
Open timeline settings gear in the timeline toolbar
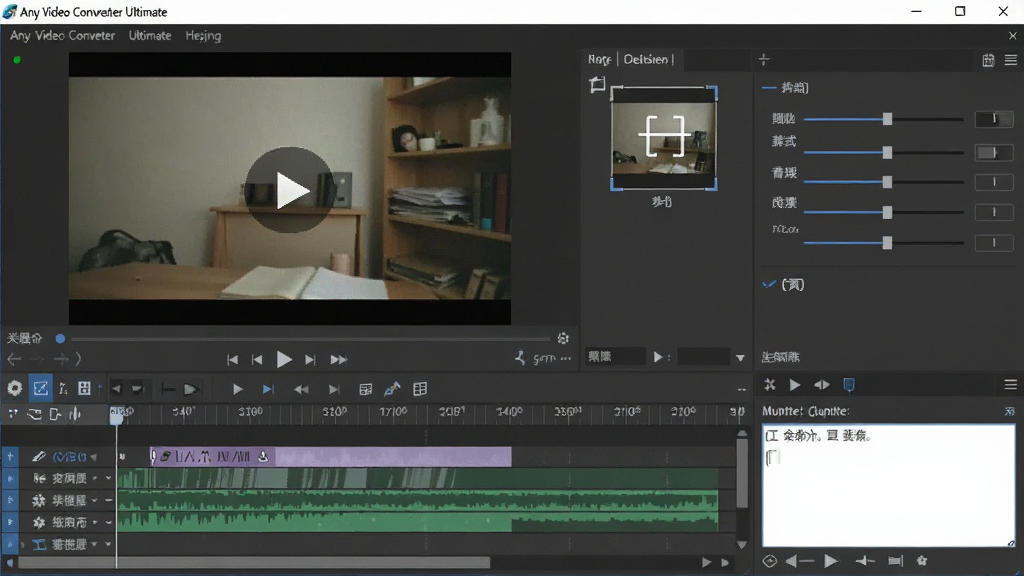[14, 389]
